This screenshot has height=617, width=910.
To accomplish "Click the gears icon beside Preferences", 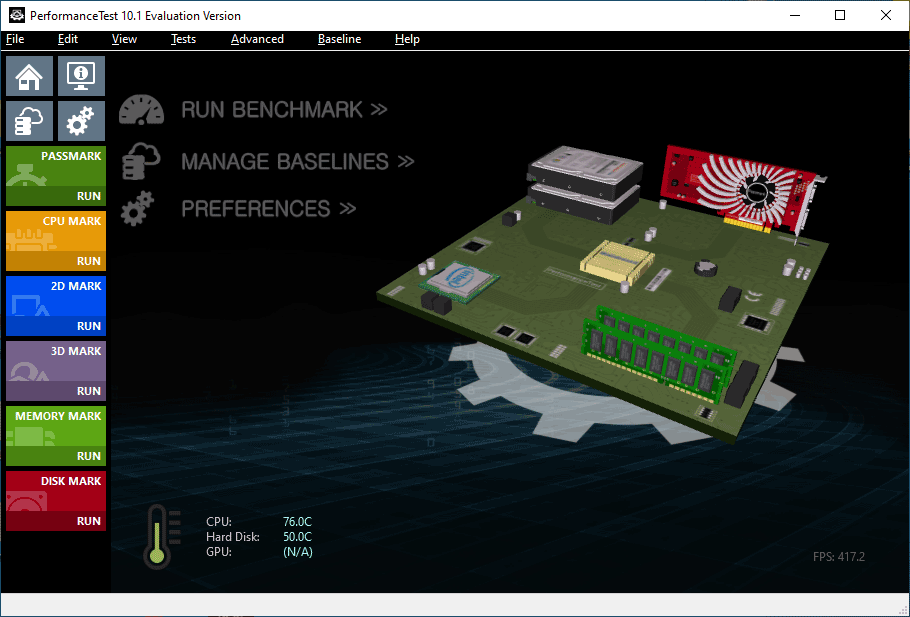I will pyautogui.click(x=138, y=208).
